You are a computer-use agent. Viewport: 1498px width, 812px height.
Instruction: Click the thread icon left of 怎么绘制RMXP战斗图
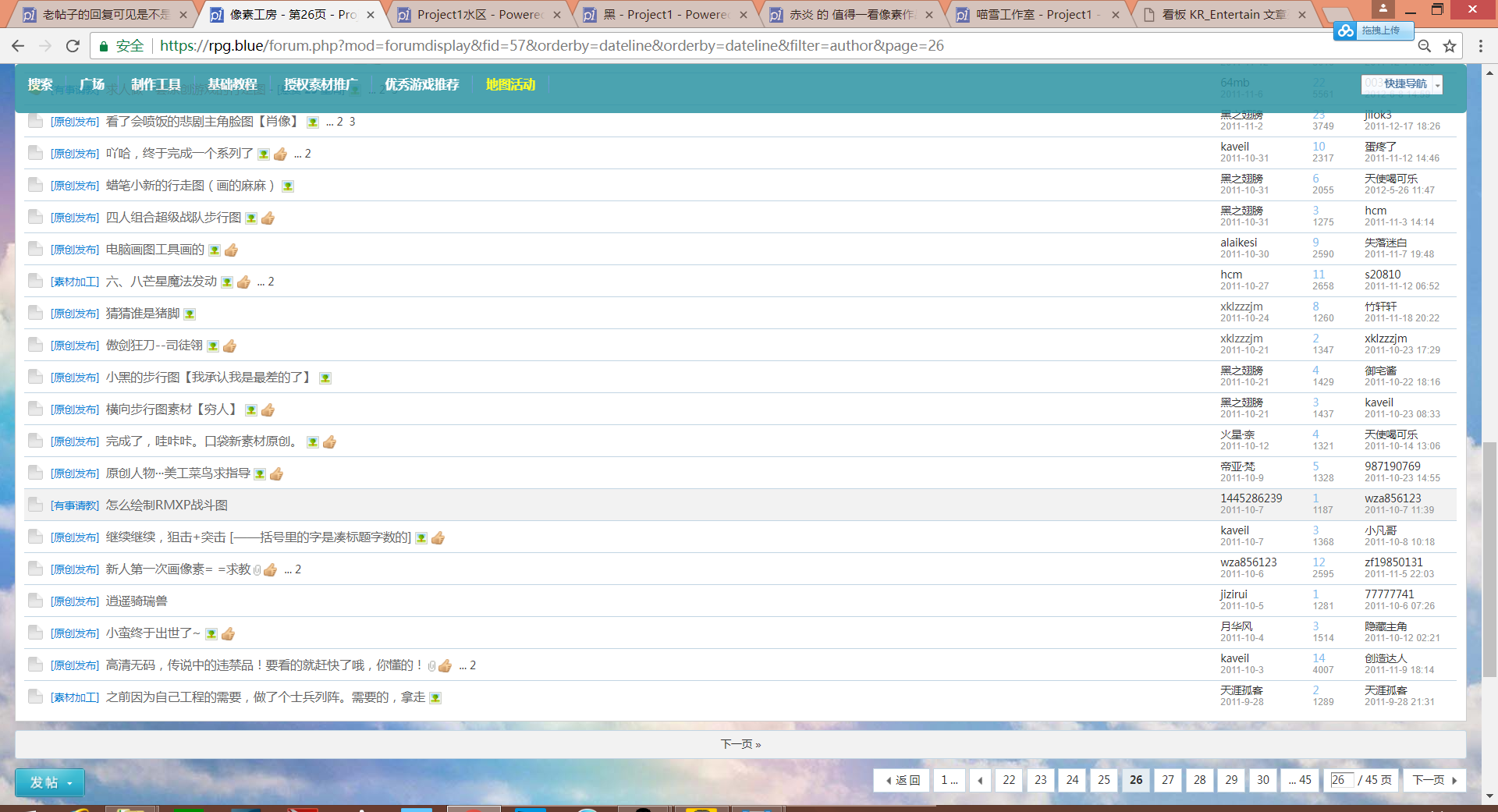pyautogui.click(x=35, y=505)
